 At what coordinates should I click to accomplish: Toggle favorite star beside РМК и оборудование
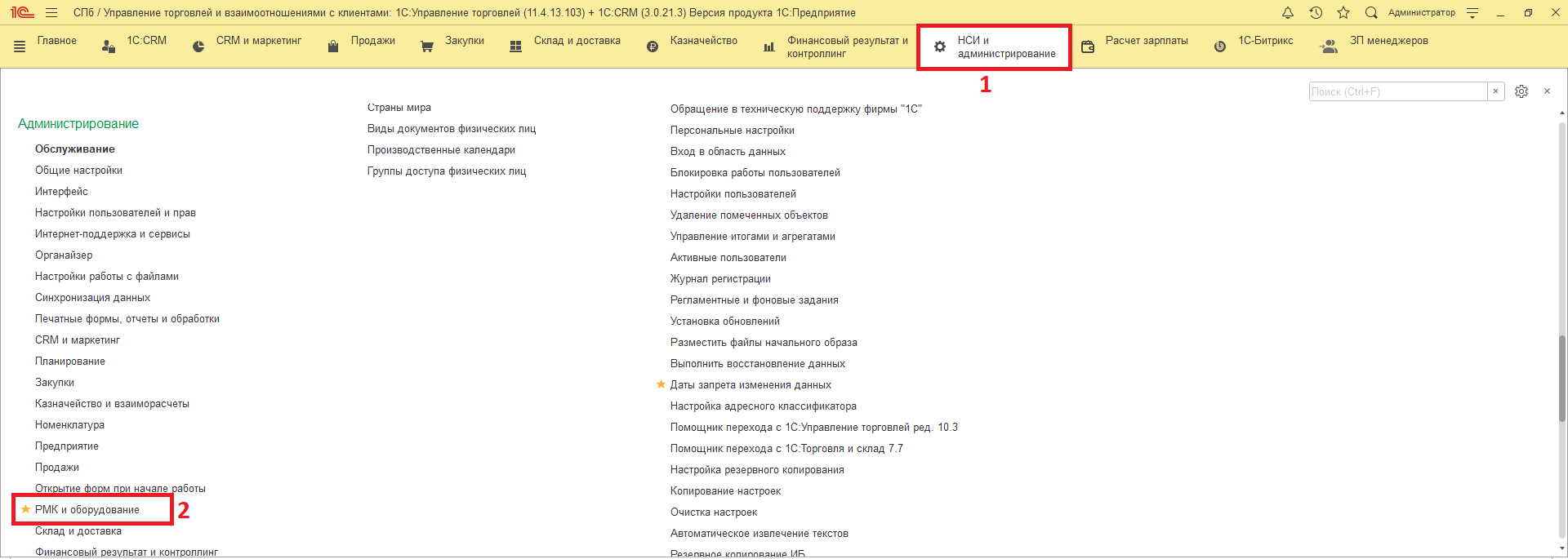click(x=25, y=509)
